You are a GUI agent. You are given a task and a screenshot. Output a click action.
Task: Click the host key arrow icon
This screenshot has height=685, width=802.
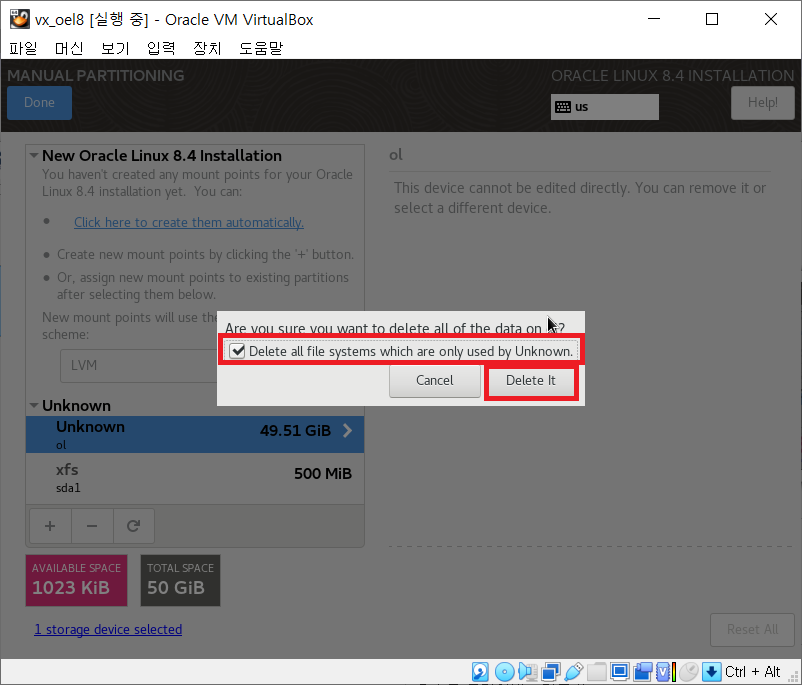click(x=711, y=671)
